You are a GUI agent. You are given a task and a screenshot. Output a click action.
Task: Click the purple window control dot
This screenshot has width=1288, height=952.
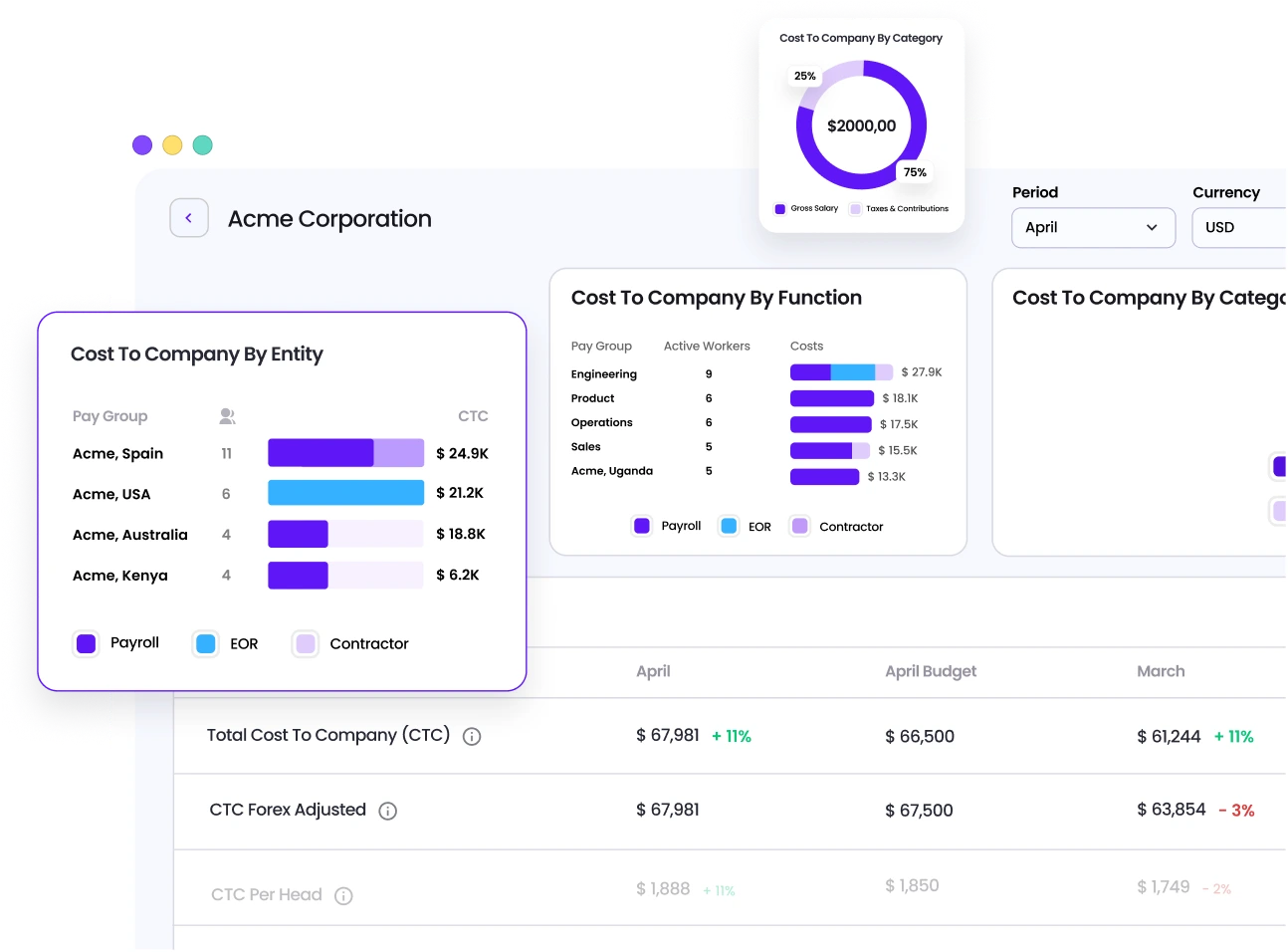[142, 144]
